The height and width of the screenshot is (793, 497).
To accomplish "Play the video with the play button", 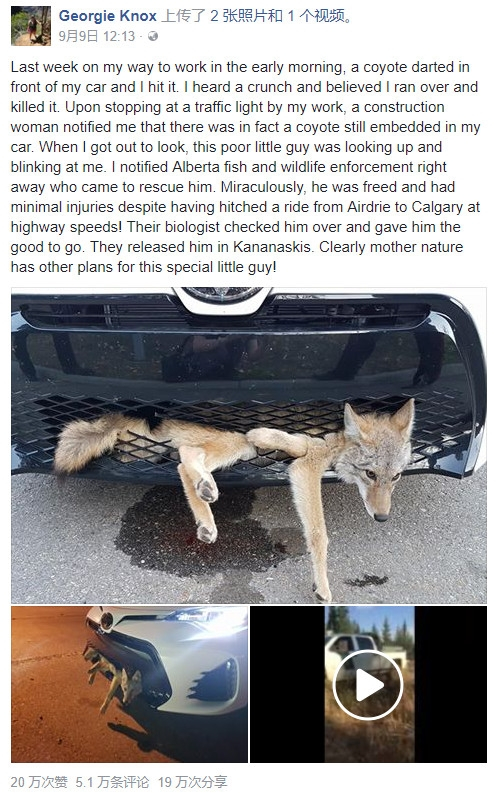I will [369, 685].
